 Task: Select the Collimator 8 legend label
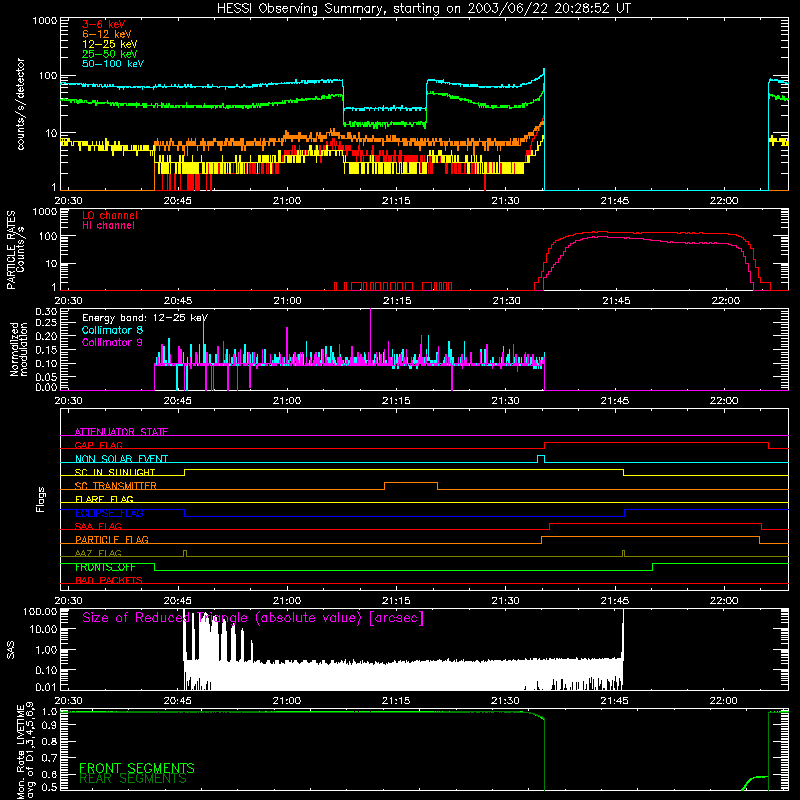112,330
